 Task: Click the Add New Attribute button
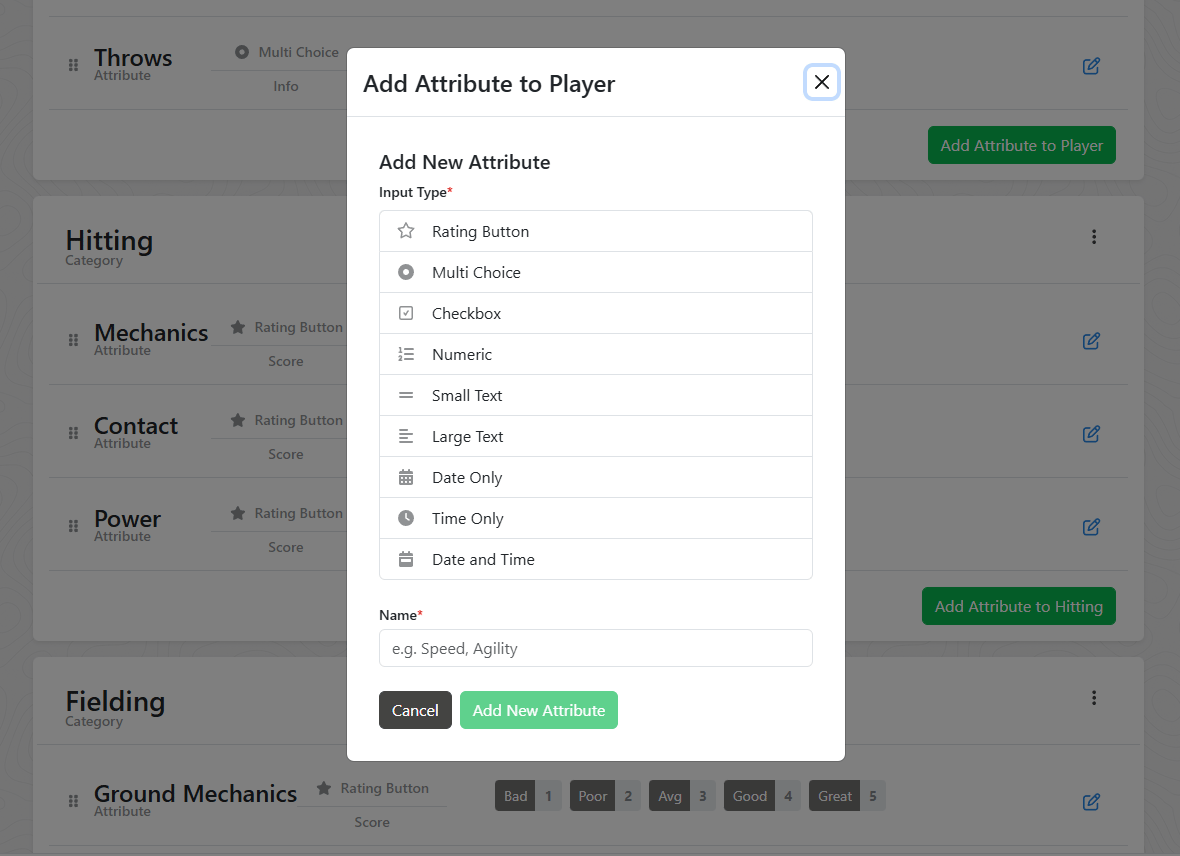coord(539,710)
